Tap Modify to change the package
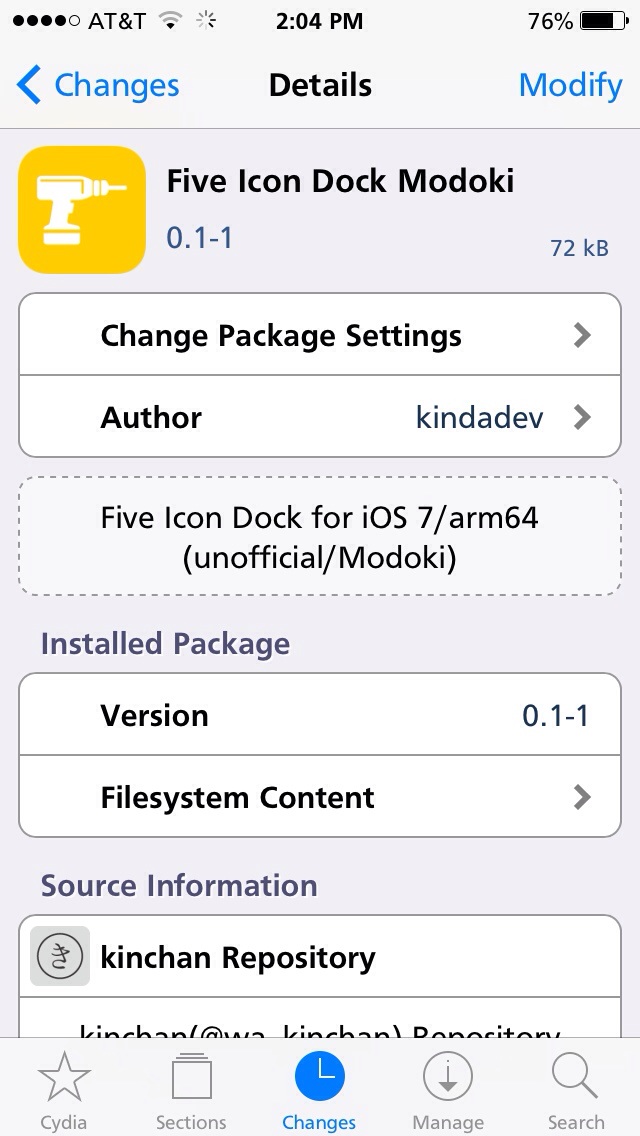The width and height of the screenshot is (640, 1136). pos(570,86)
